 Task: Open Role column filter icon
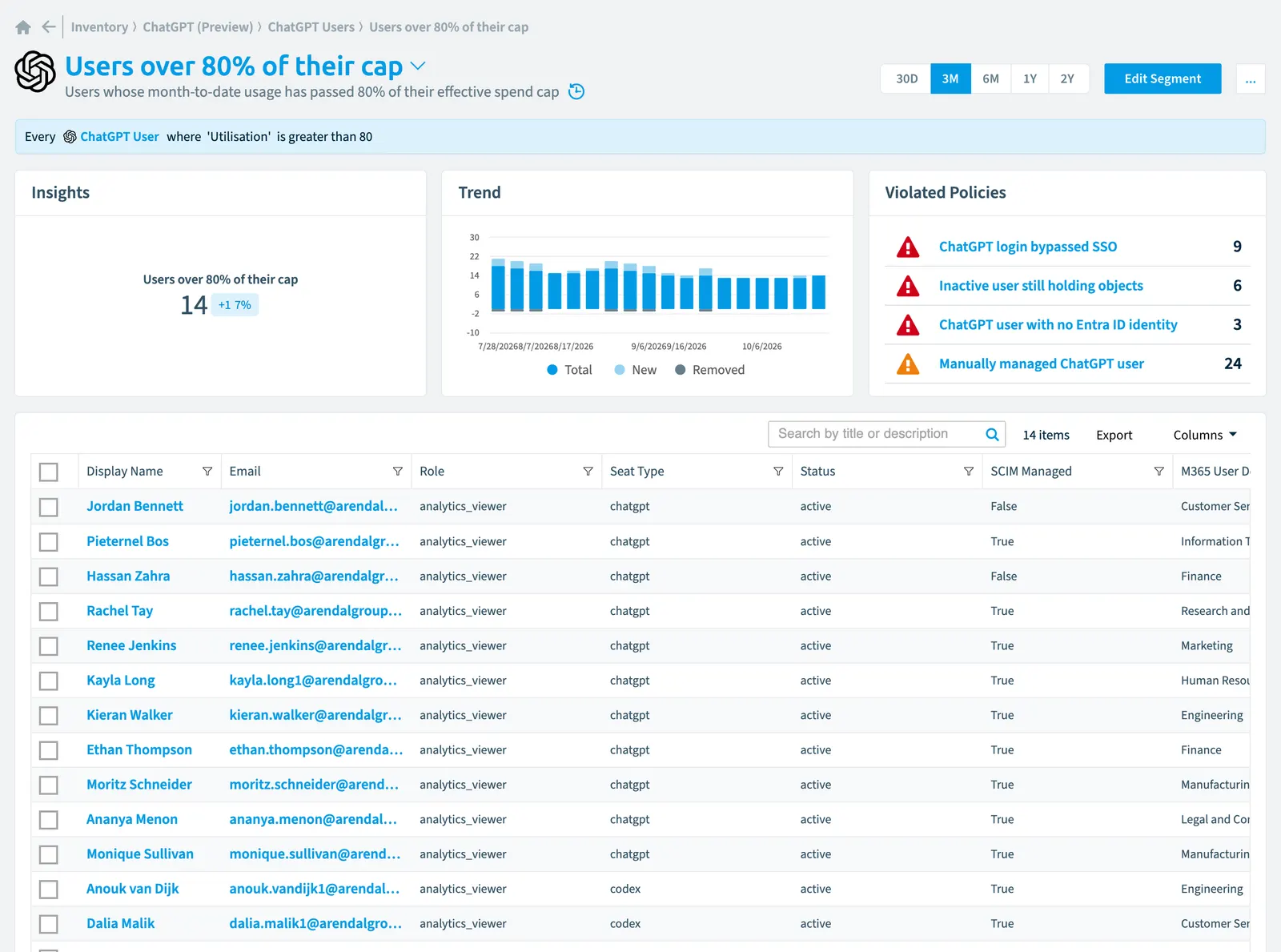(588, 472)
